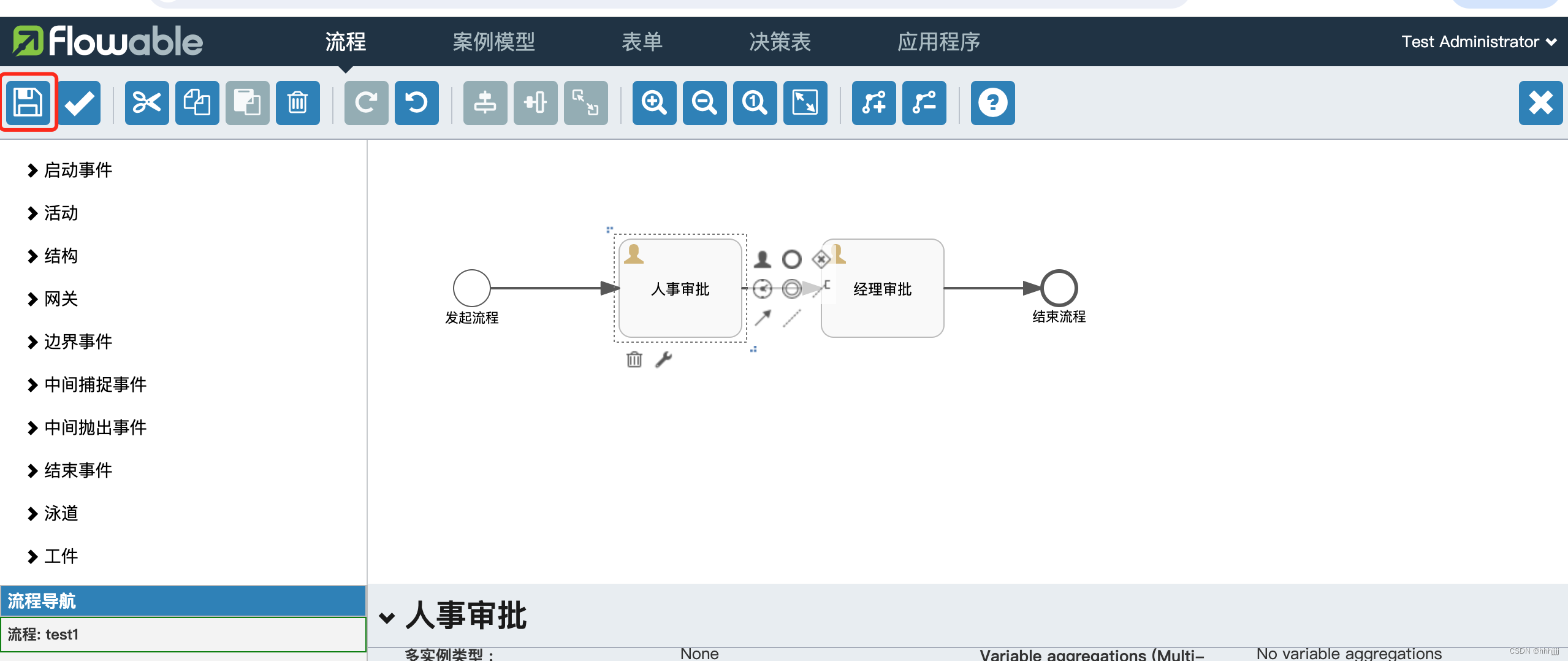Viewport: 1568px width, 661px height.
Task: Select the 发起流程 start event circle
Action: coord(471,288)
